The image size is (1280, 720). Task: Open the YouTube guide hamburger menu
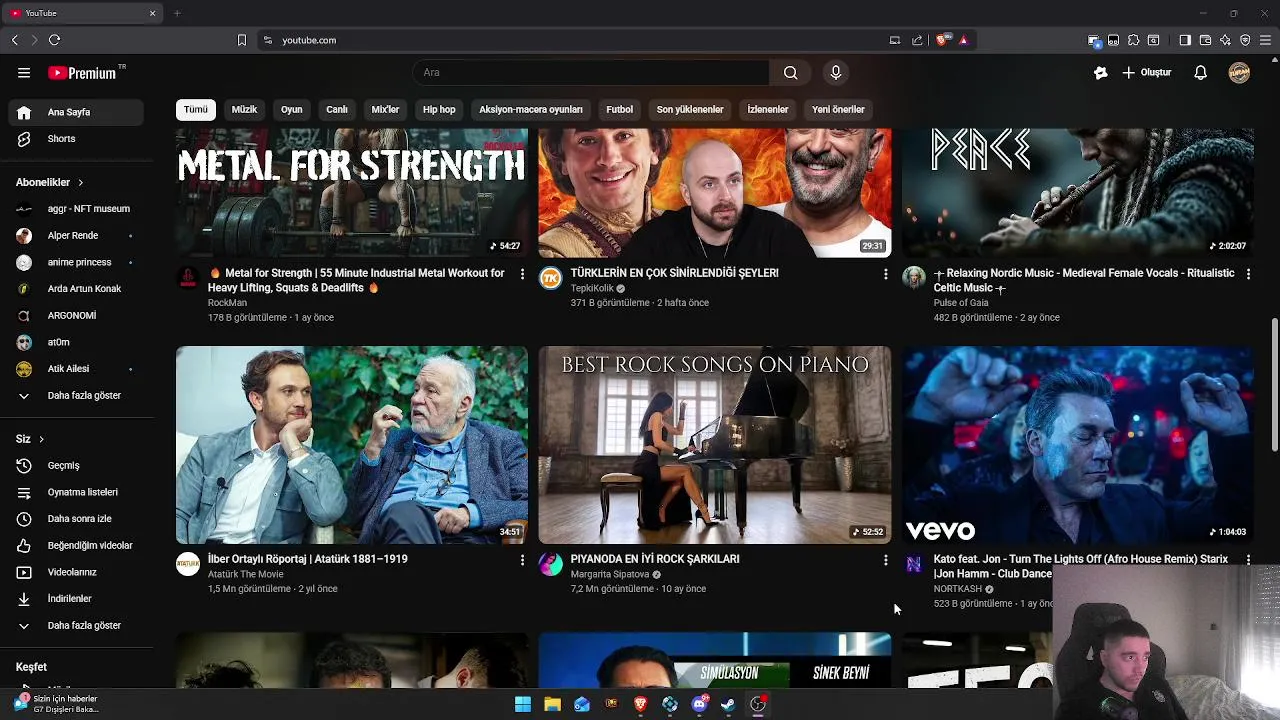click(24, 72)
